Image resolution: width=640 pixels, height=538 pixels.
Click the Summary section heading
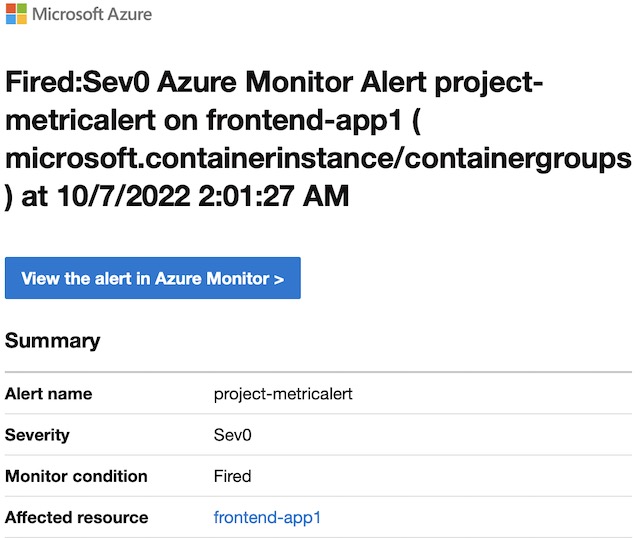point(53,340)
